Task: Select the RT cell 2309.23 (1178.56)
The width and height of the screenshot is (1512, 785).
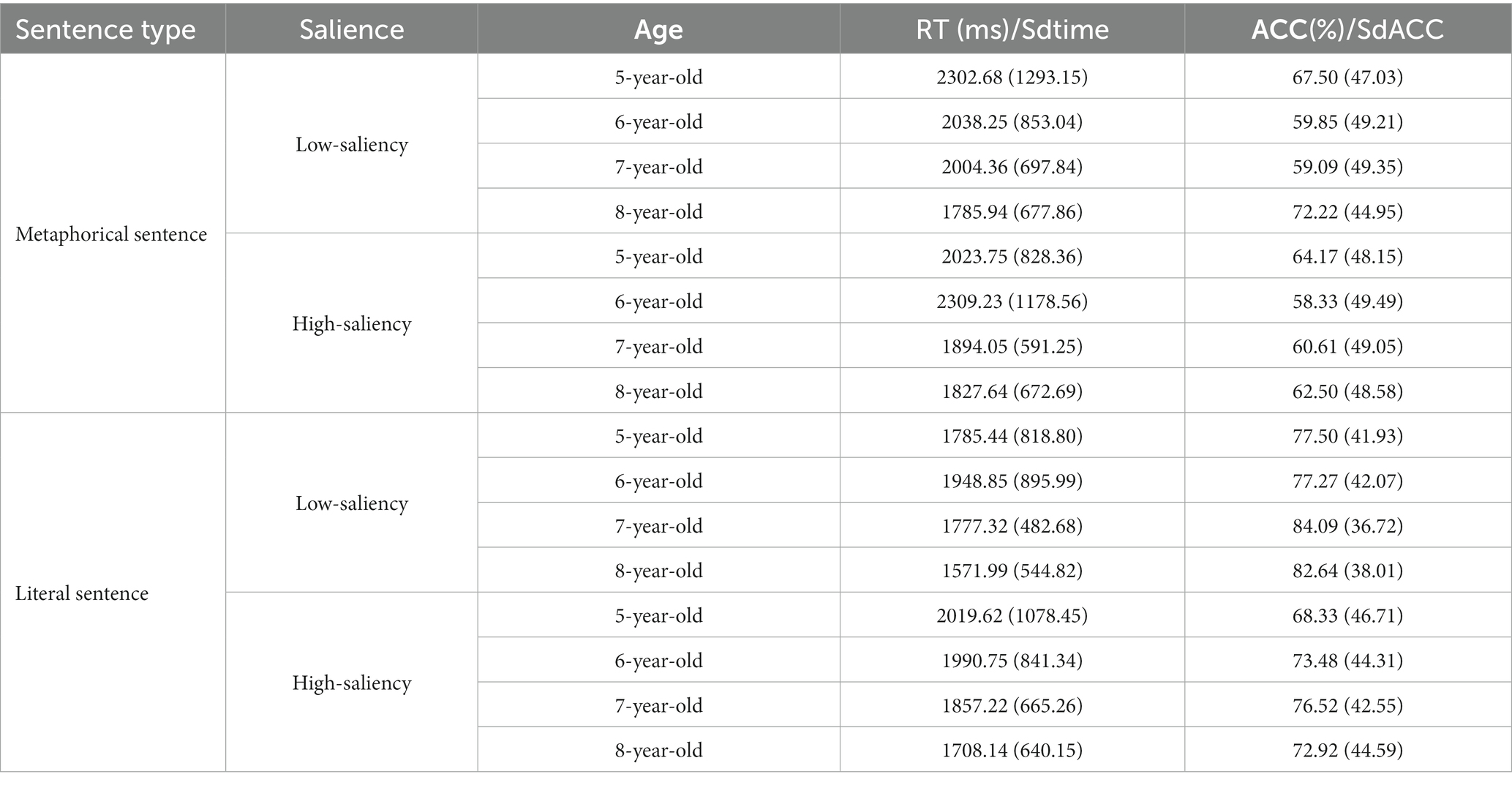Action: tap(1012, 301)
